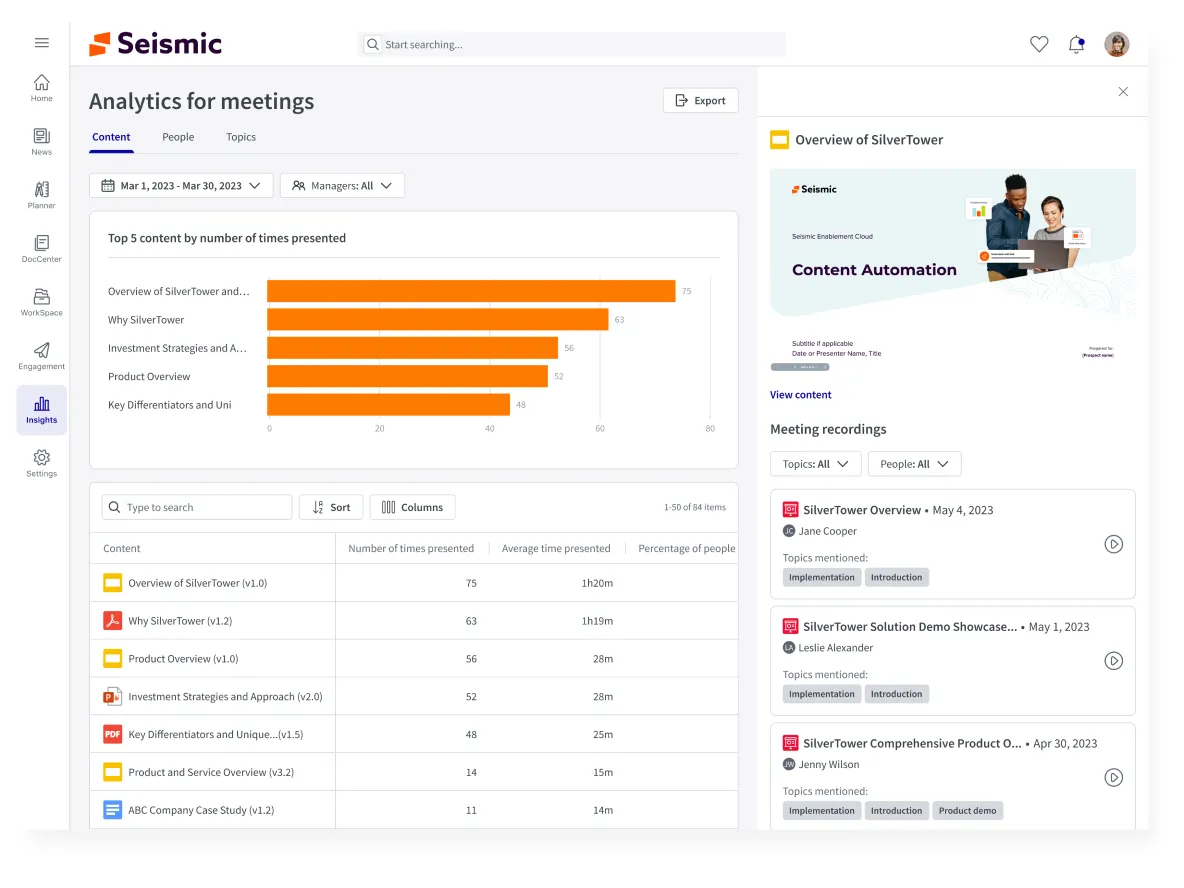Click the Percentage of people column header
1184x888 pixels.
click(x=686, y=548)
